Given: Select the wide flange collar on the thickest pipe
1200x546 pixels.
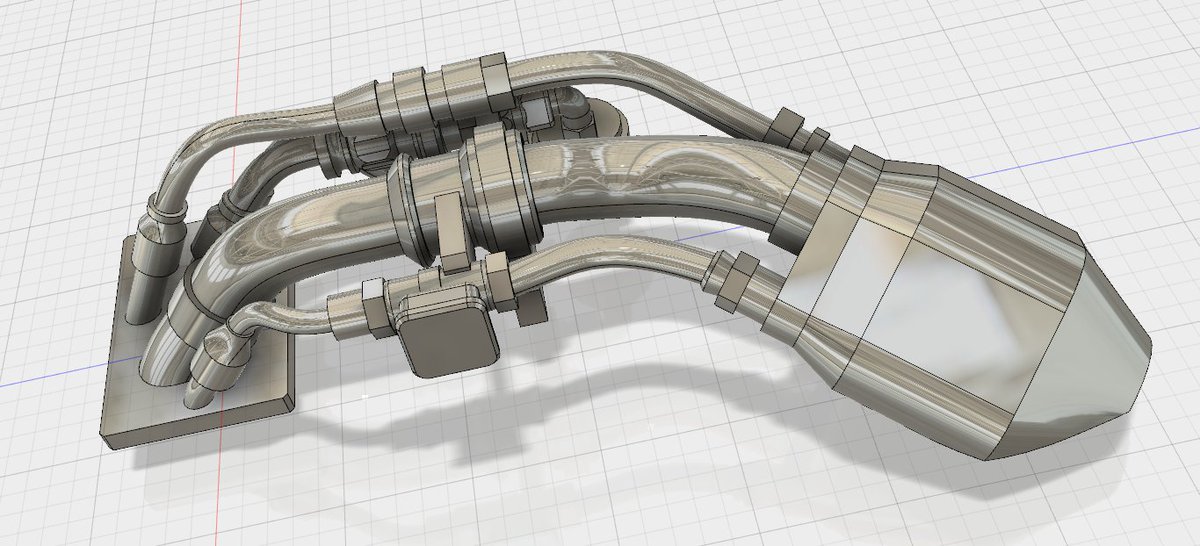Looking at the screenshot, I should pos(500,192).
